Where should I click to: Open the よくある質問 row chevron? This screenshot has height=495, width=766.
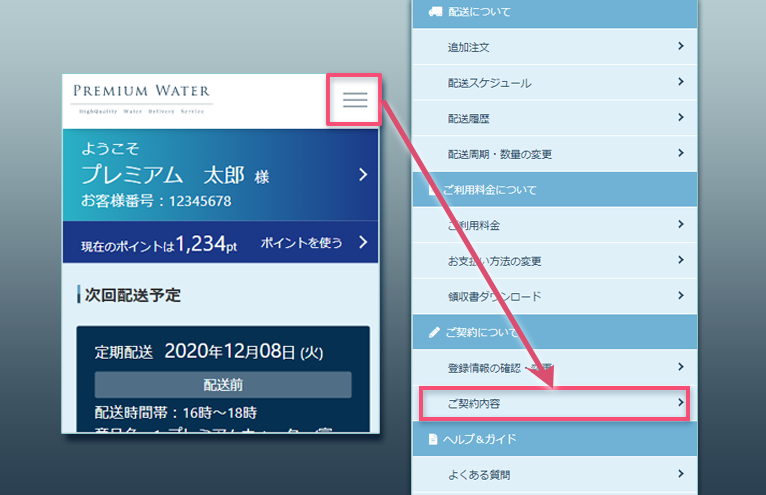(681, 473)
